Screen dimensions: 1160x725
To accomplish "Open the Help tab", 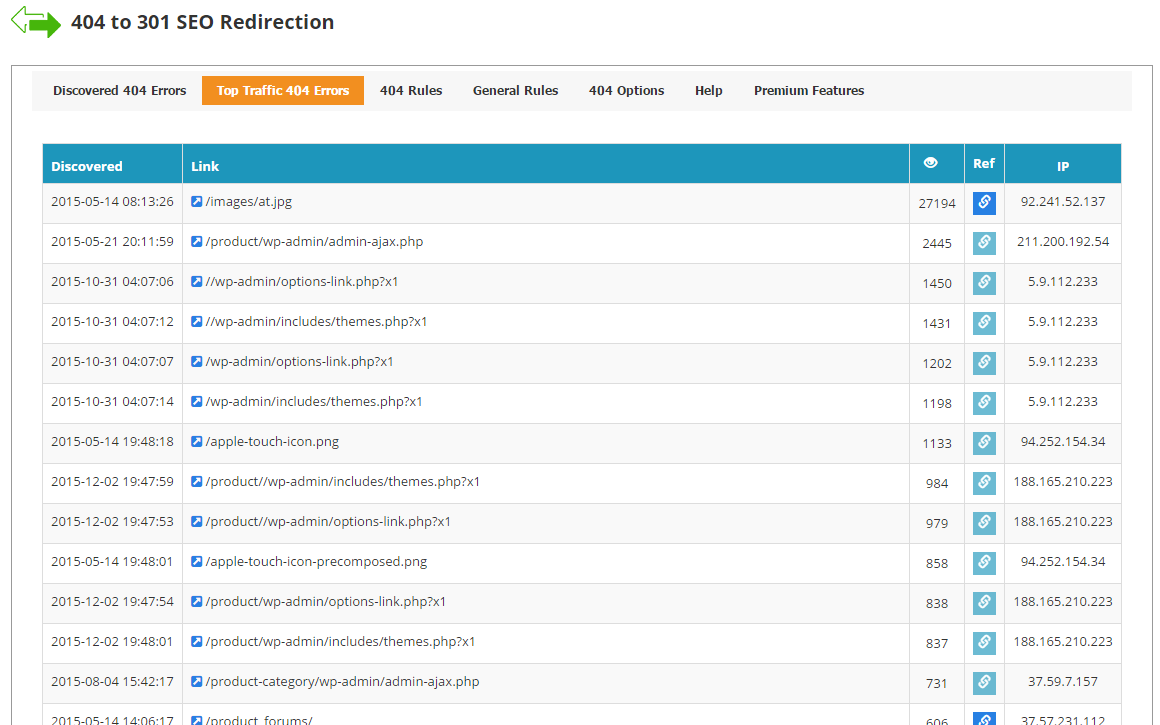I will [709, 90].
